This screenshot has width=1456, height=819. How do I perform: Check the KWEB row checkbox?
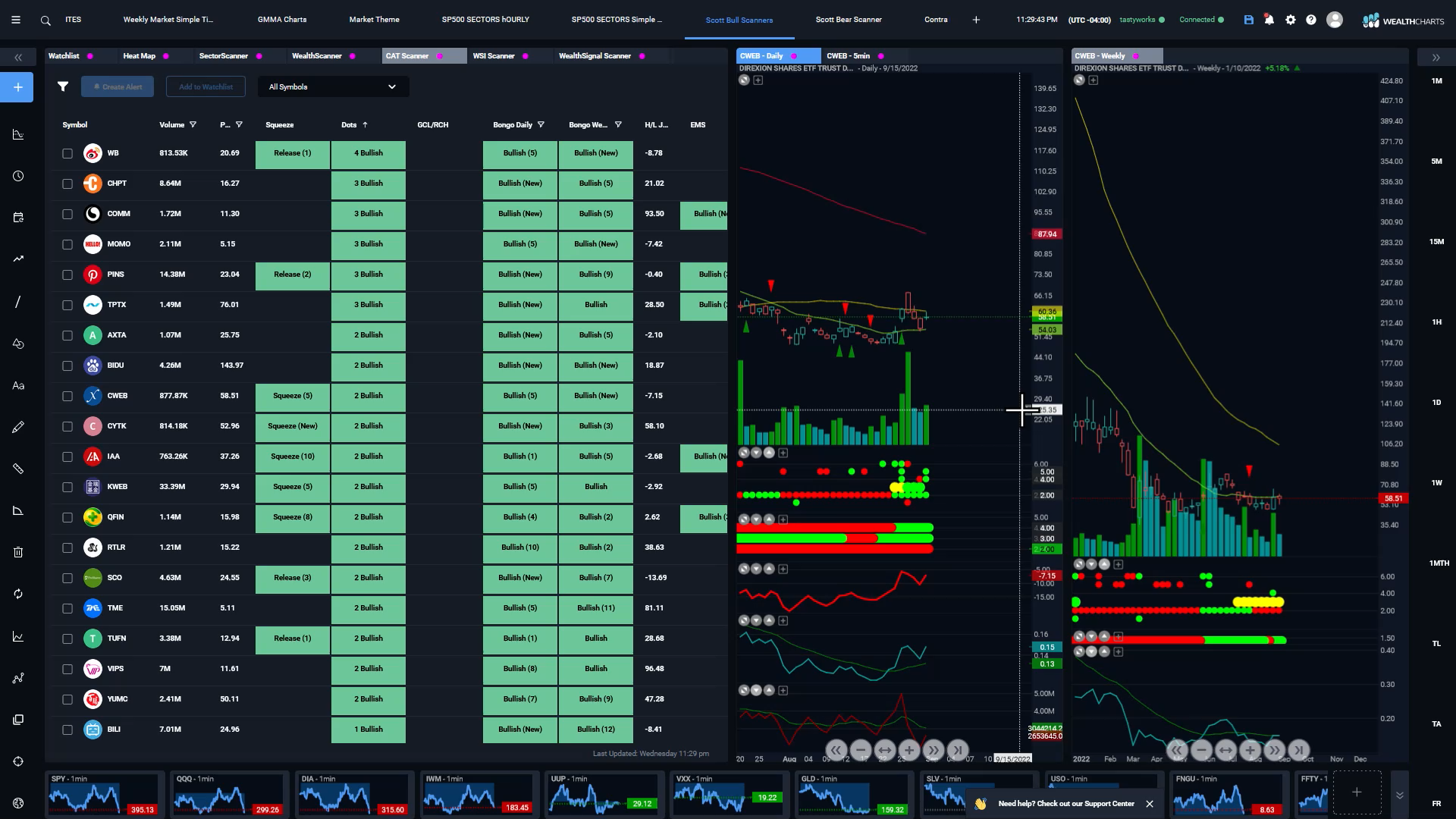click(67, 487)
